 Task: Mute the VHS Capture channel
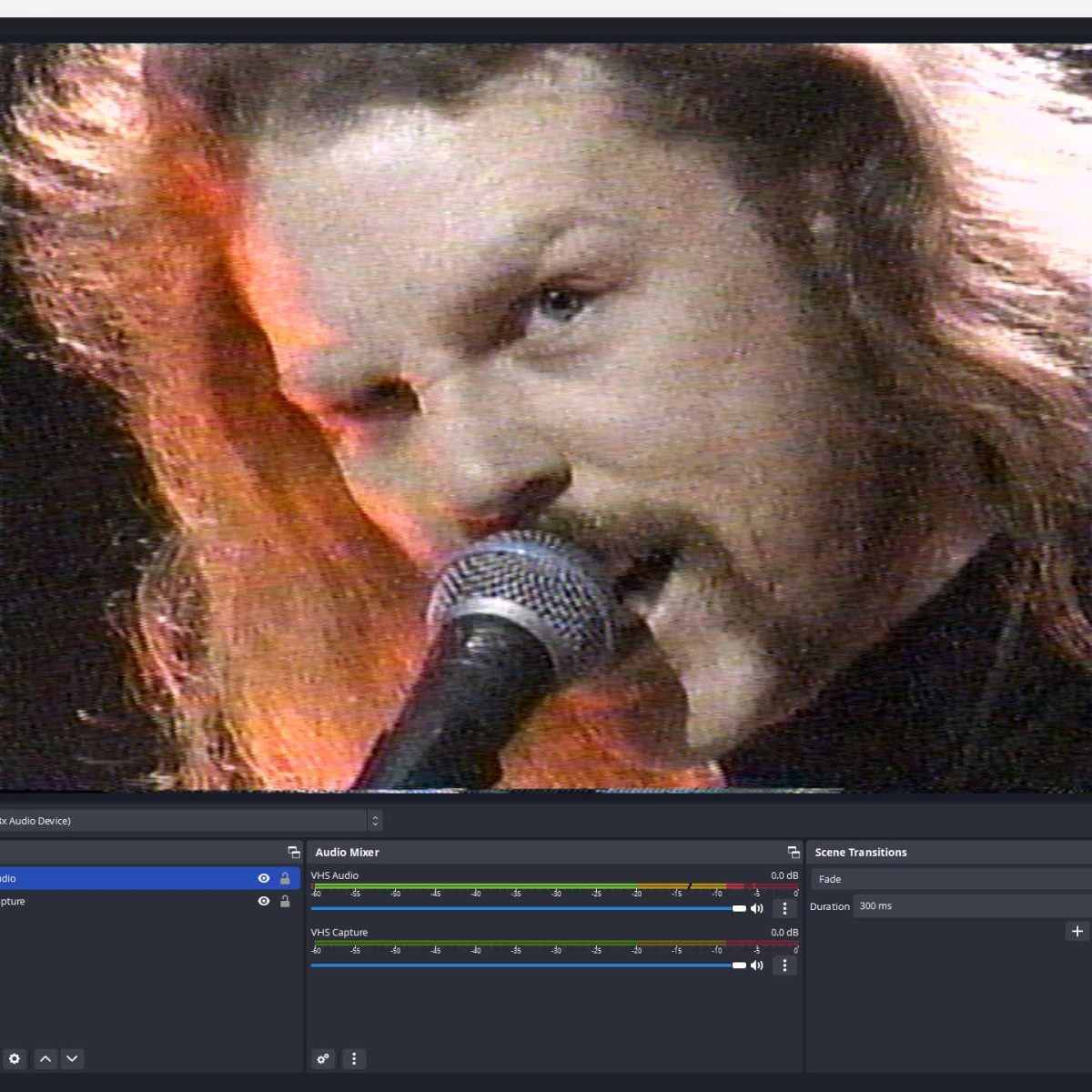point(756,965)
